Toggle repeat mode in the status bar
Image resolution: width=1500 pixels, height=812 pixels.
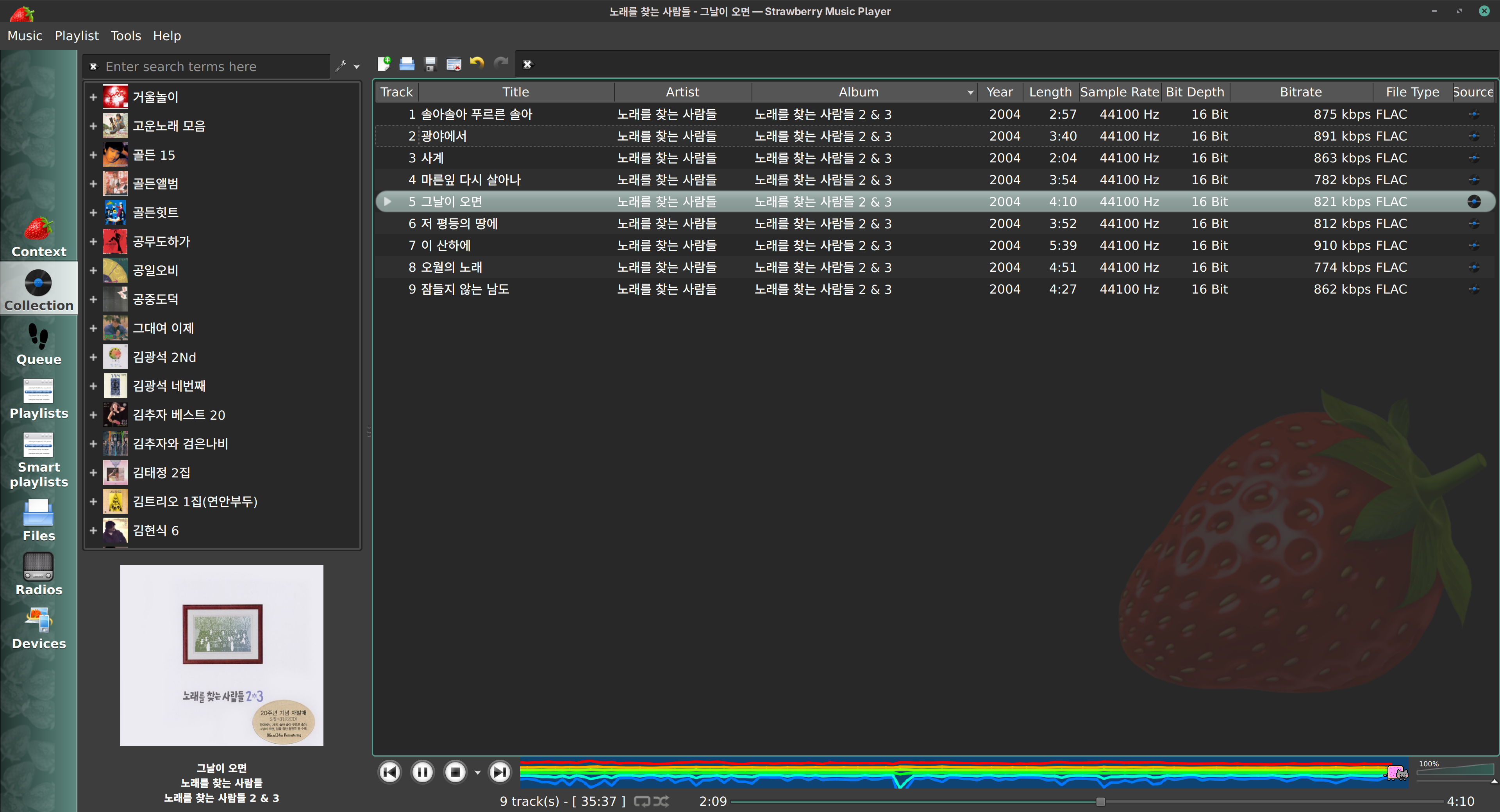(x=642, y=801)
